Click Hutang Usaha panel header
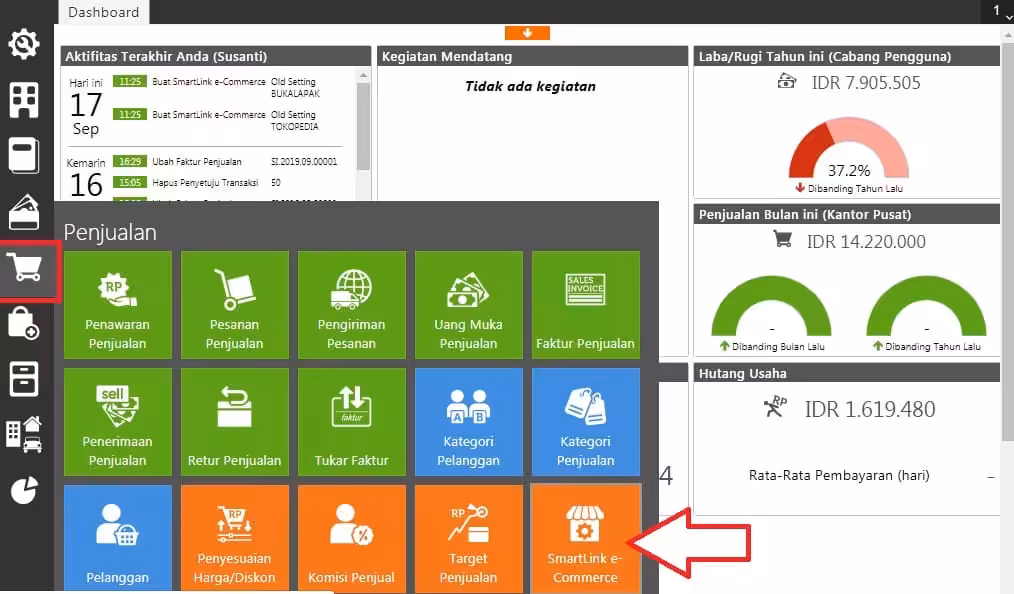This screenshot has width=1014, height=594. [x=847, y=373]
